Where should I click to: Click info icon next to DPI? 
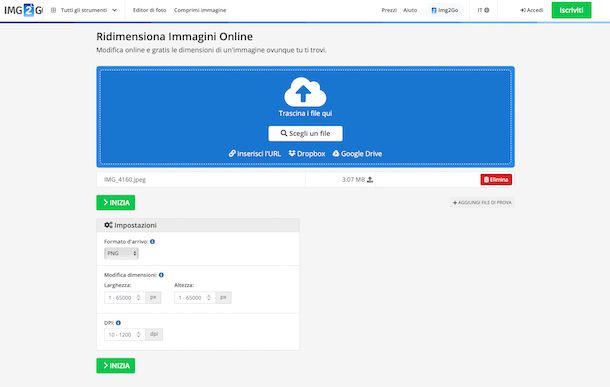tap(118, 323)
